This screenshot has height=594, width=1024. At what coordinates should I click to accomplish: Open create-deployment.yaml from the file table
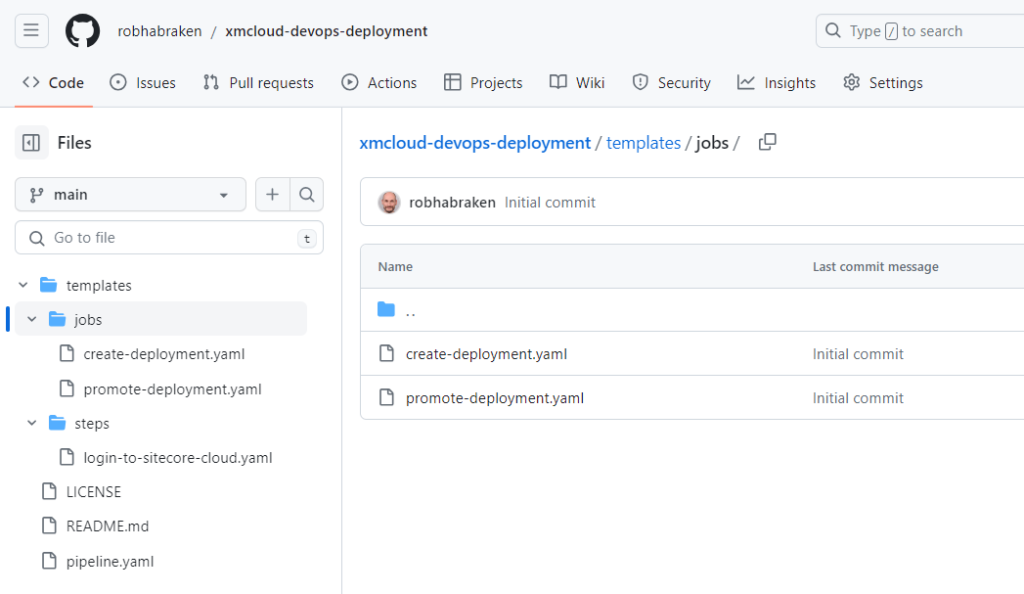pyautogui.click(x=487, y=354)
